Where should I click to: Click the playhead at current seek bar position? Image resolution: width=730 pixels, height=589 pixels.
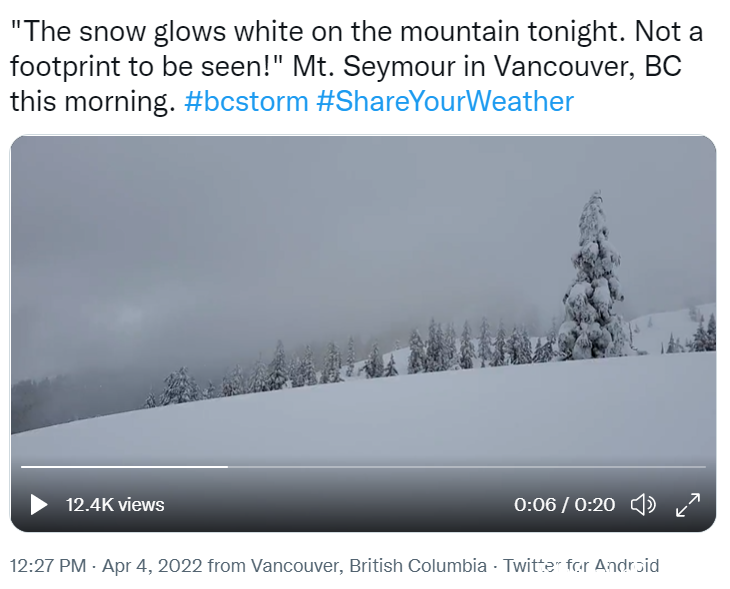(228, 467)
